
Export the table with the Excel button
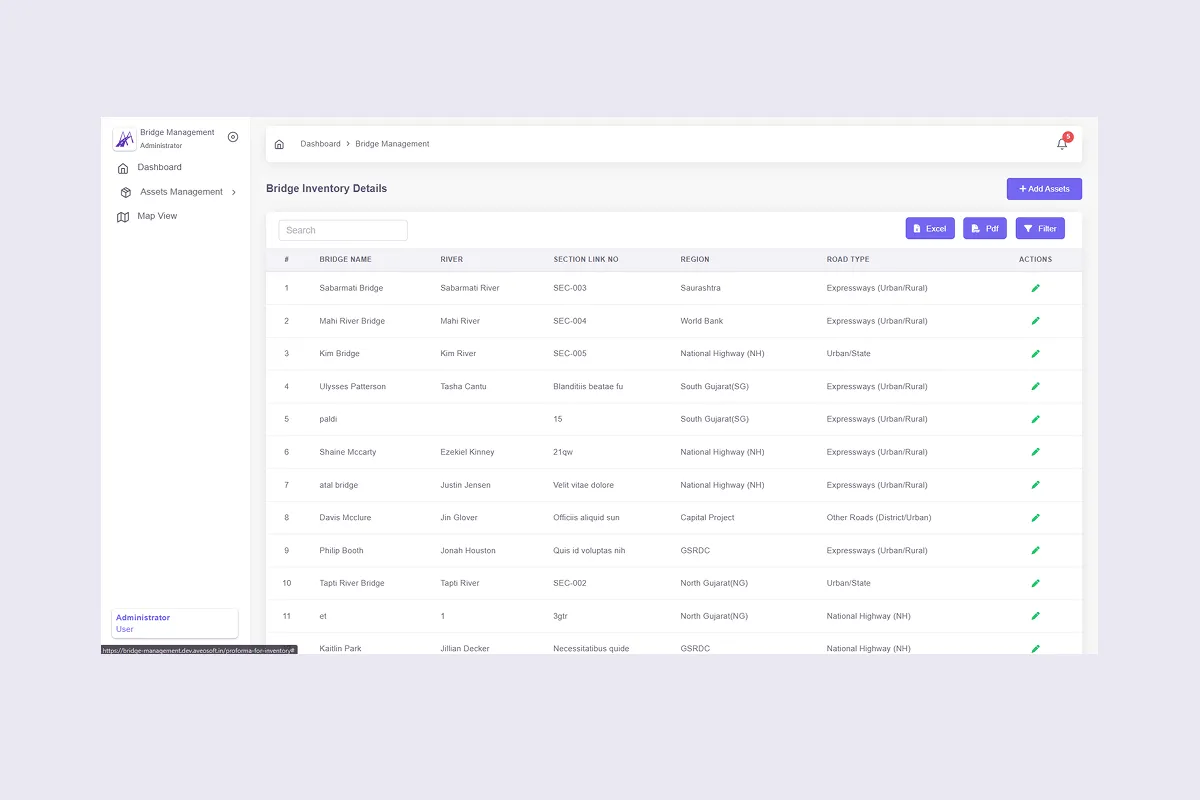click(x=930, y=228)
